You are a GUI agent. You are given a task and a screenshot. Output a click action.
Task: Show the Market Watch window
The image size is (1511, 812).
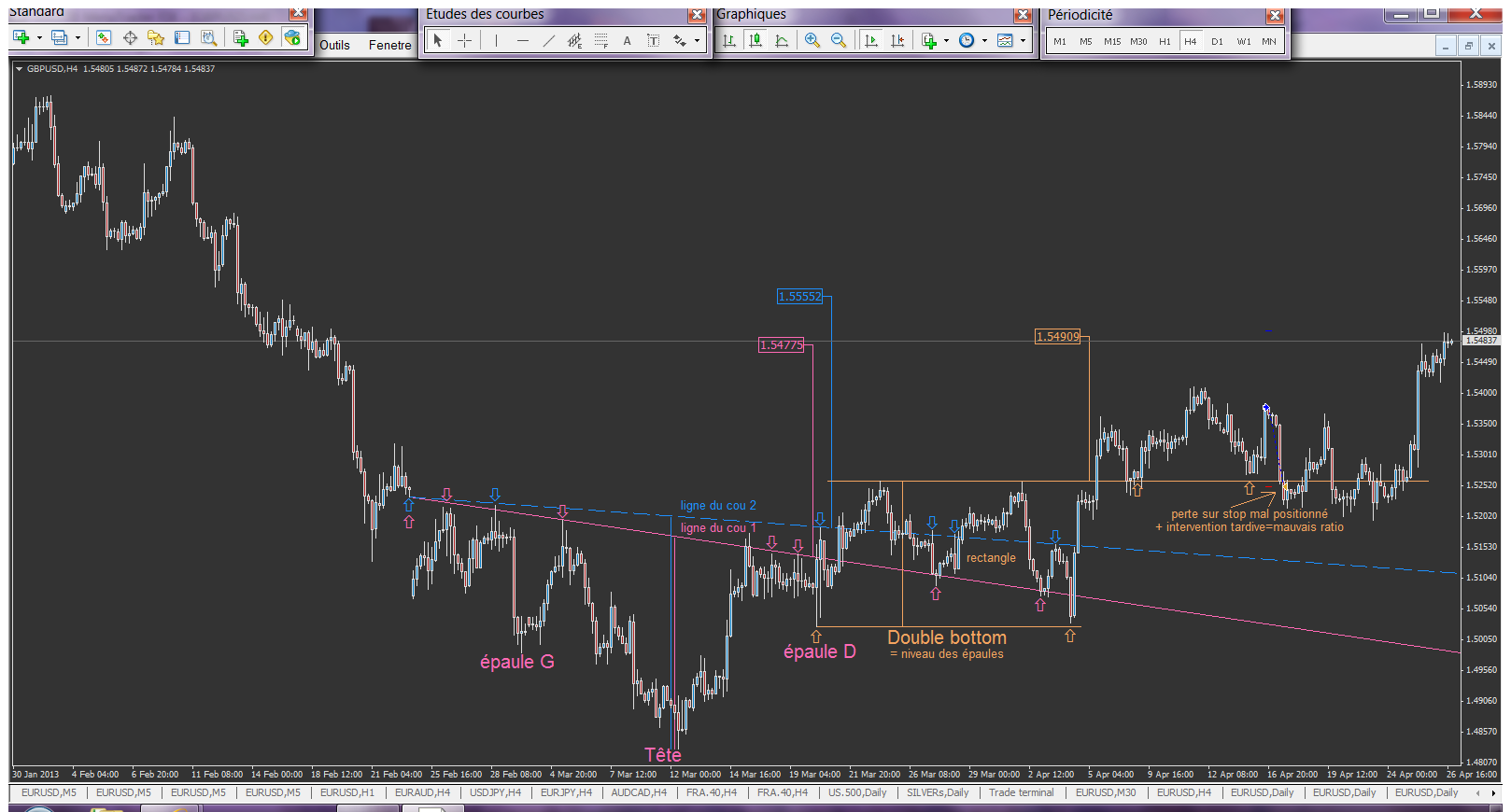coord(104,37)
